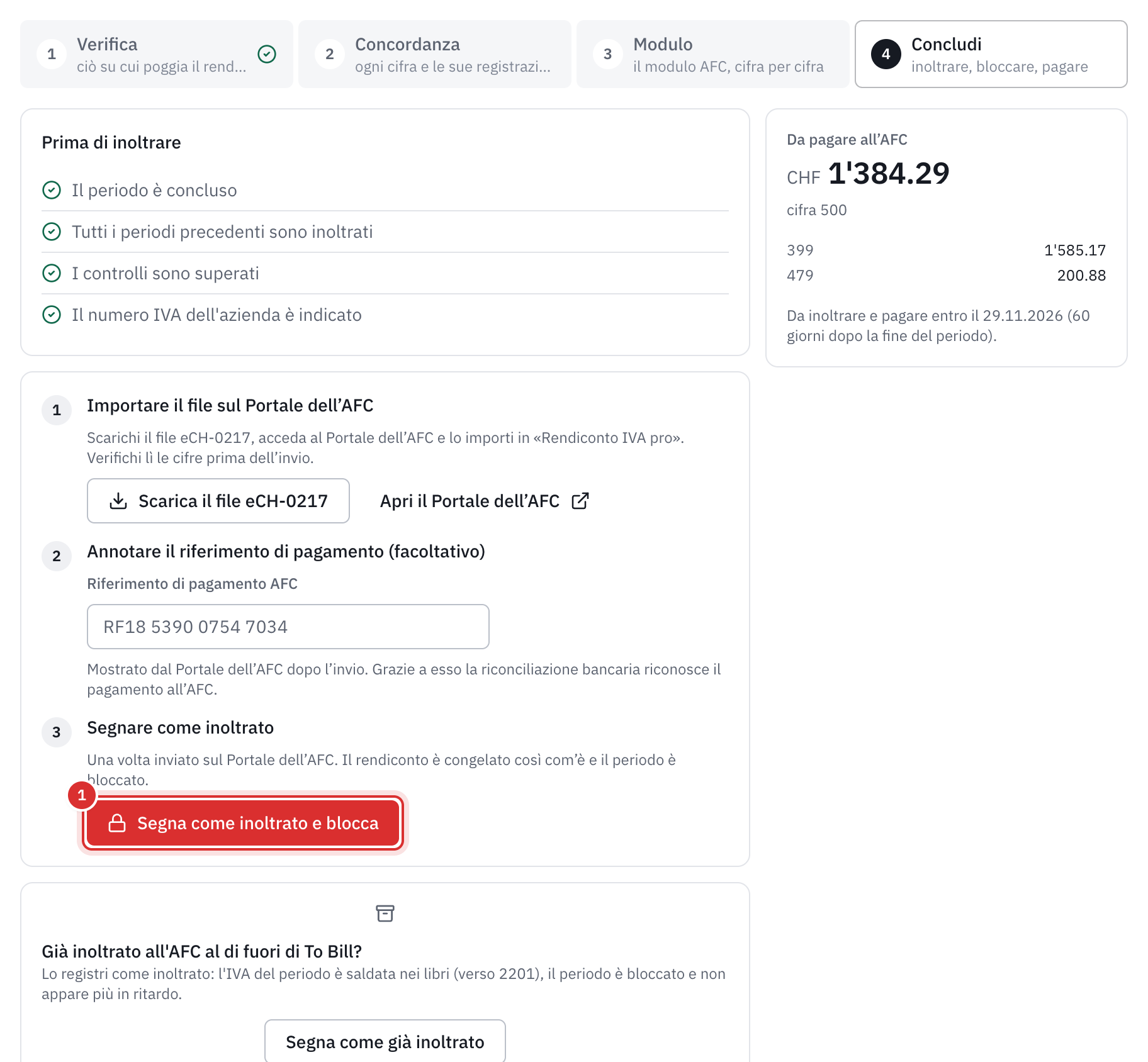This screenshot has width=1148, height=1062.
Task: Click 'Tutti i periodi precedenti sono inoltrati' text
Action: tap(222, 232)
